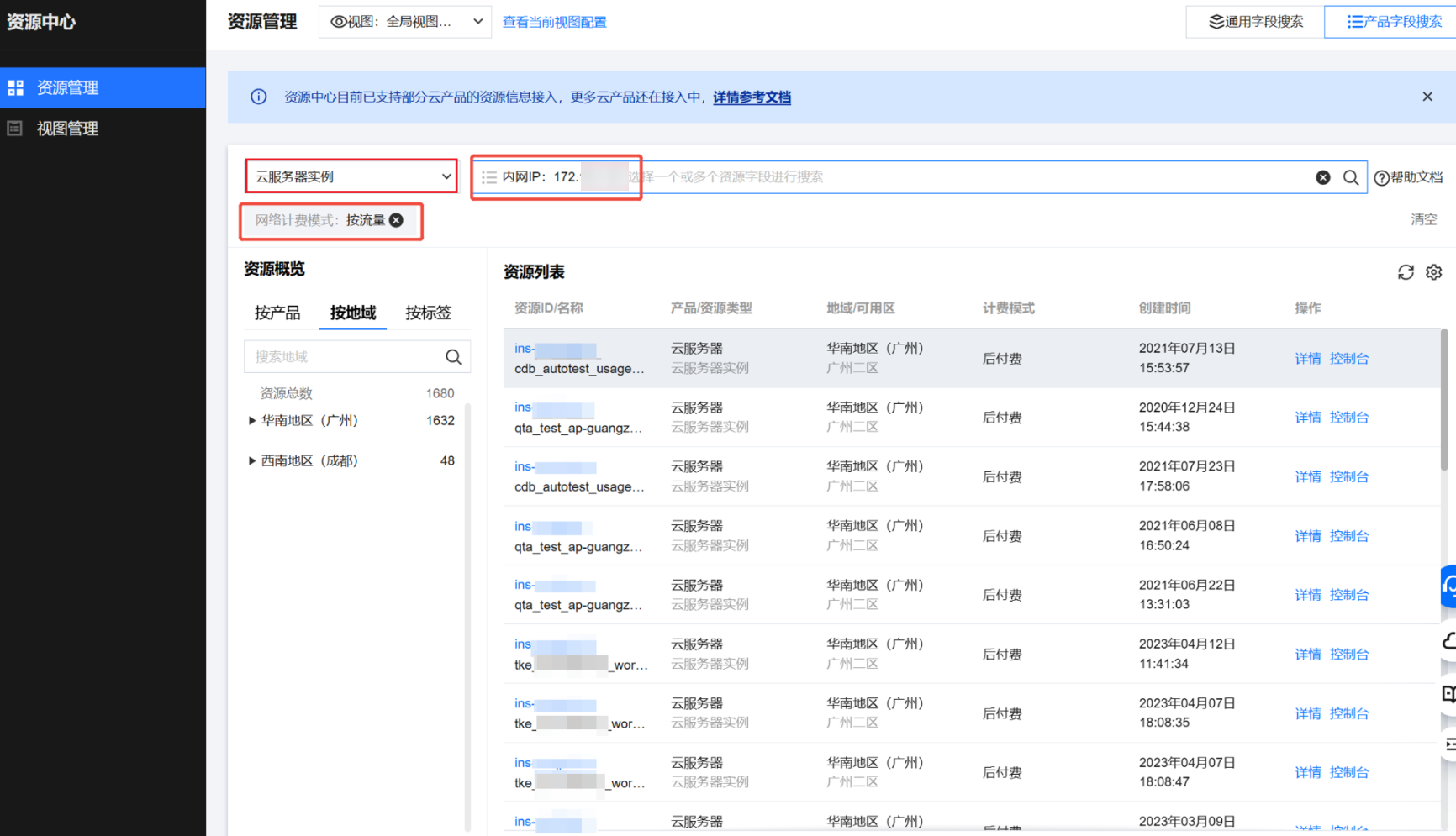Click the region search magnifier icon
Screen dimensions: 1456x836
(x=453, y=357)
